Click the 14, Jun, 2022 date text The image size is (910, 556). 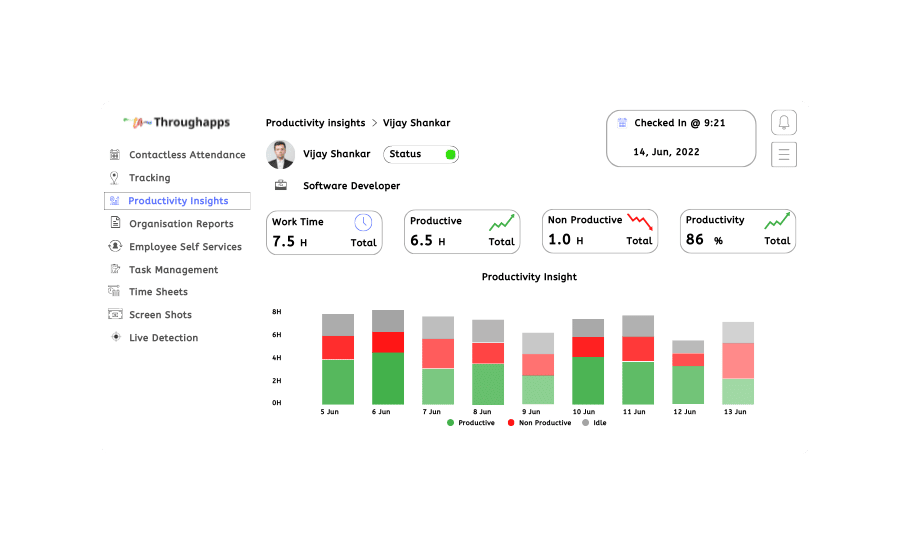tap(666, 151)
